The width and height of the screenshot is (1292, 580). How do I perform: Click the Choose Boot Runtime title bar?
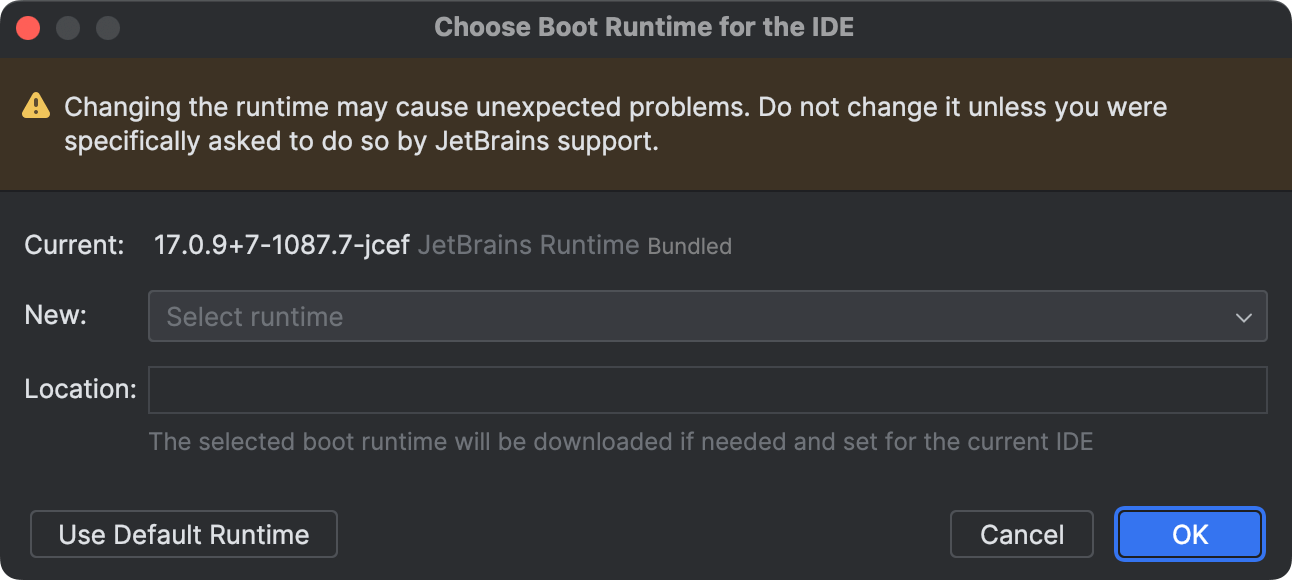pyautogui.click(x=644, y=27)
